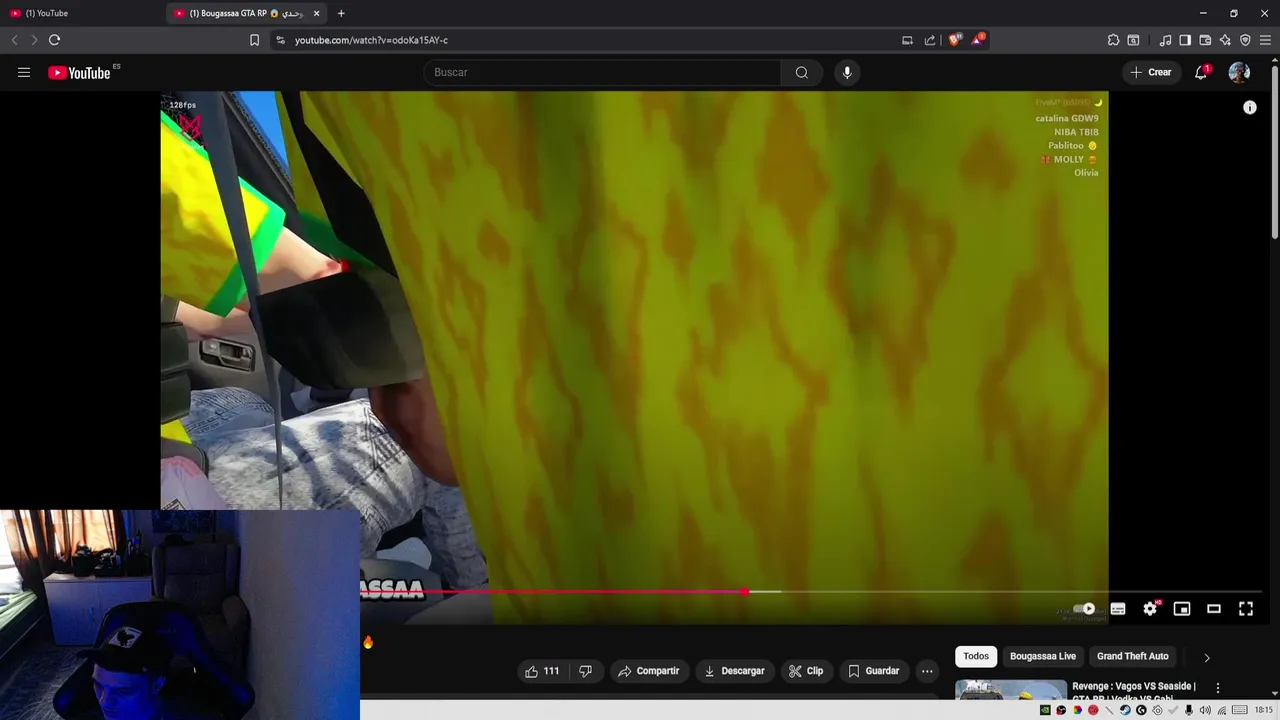
Task: Open the extensions puzzle icon
Action: coord(1113,40)
